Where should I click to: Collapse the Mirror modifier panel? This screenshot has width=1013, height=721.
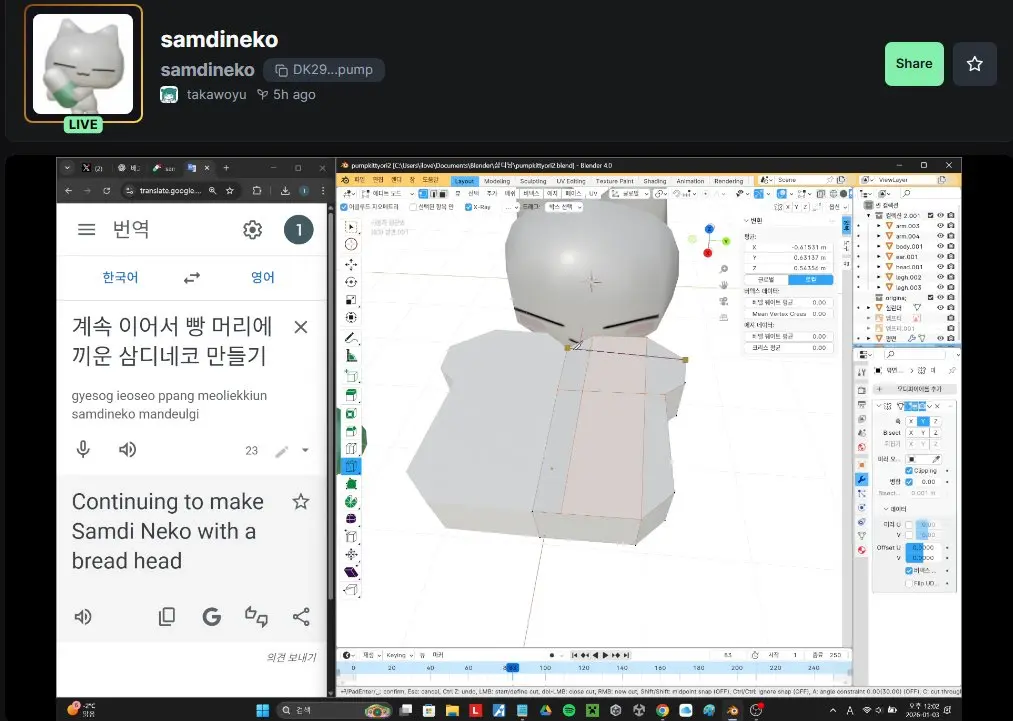879,406
